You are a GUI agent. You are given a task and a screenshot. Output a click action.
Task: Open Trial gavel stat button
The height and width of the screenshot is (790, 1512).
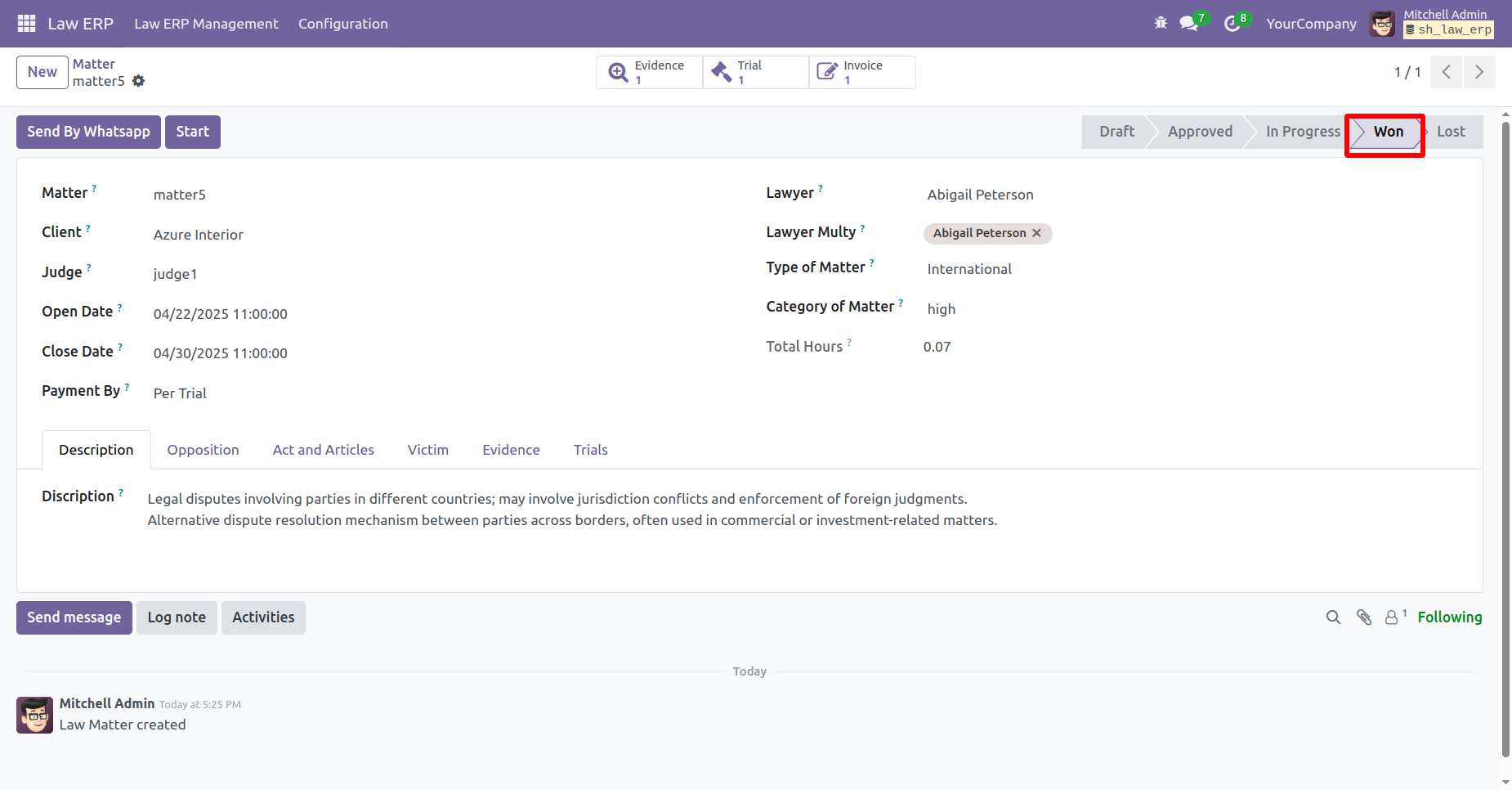[756, 72]
